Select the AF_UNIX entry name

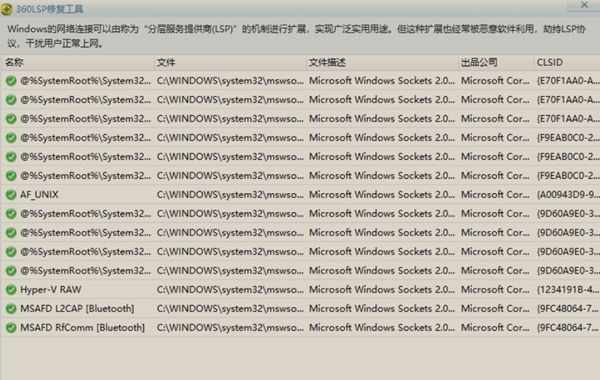(x=39, y=195)
